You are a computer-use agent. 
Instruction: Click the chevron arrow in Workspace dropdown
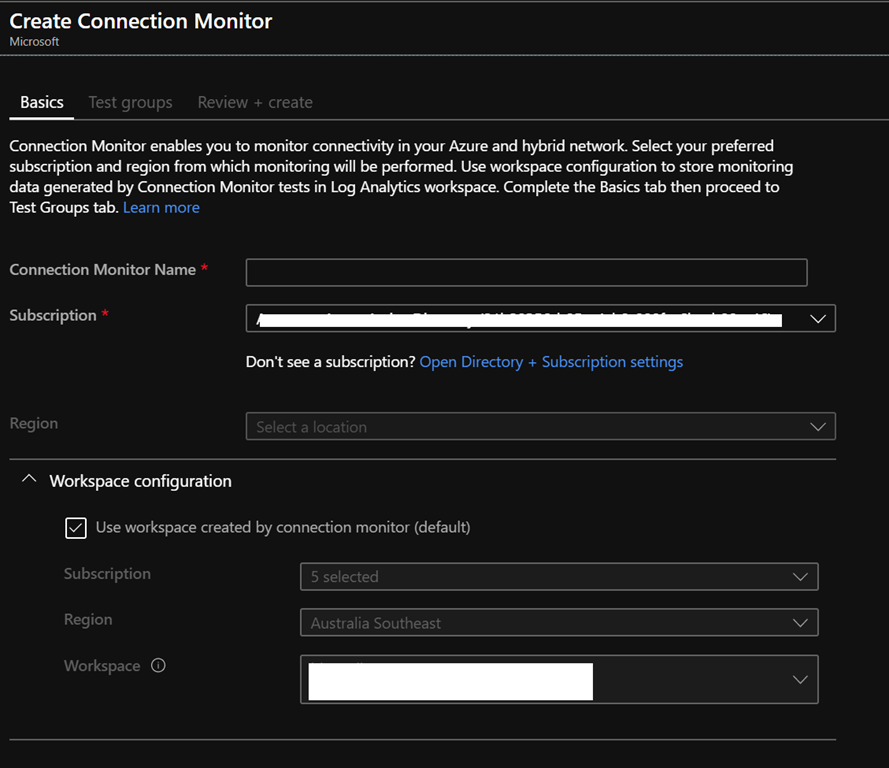[x=800, y=680]
